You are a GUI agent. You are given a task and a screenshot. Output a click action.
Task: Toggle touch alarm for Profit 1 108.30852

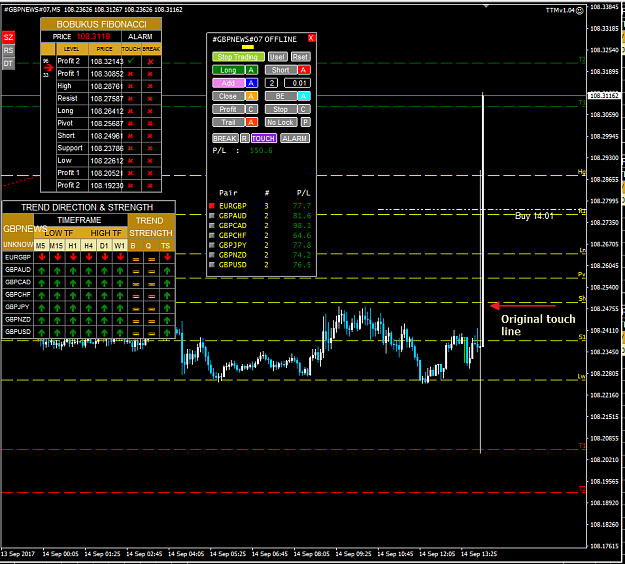pos(131,74)
